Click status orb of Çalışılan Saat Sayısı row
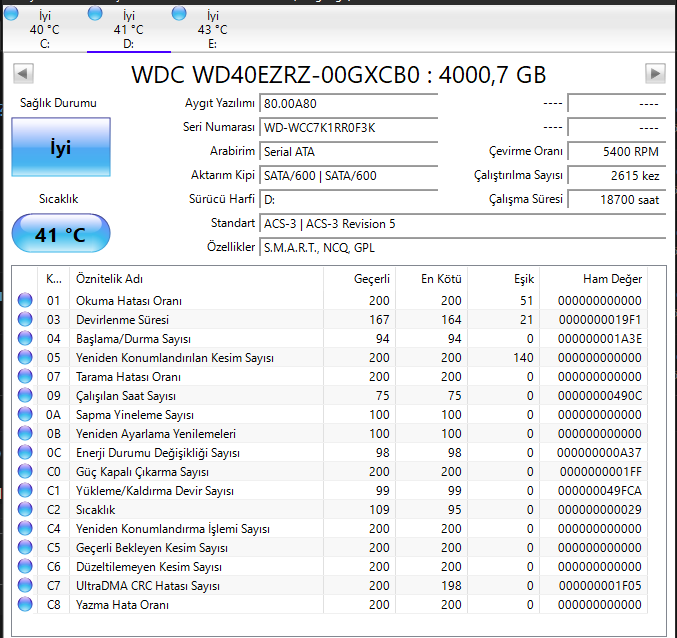The width and height of the screenshot is (677, 638). (x=25, y=395)
